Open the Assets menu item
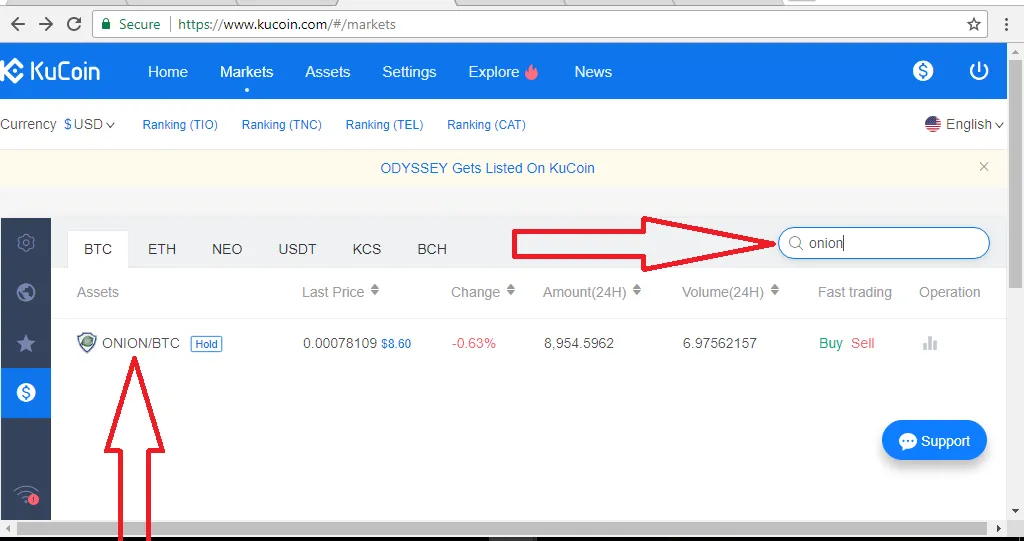Viewport: 1024px width, 541px height. tap(328, 72)
